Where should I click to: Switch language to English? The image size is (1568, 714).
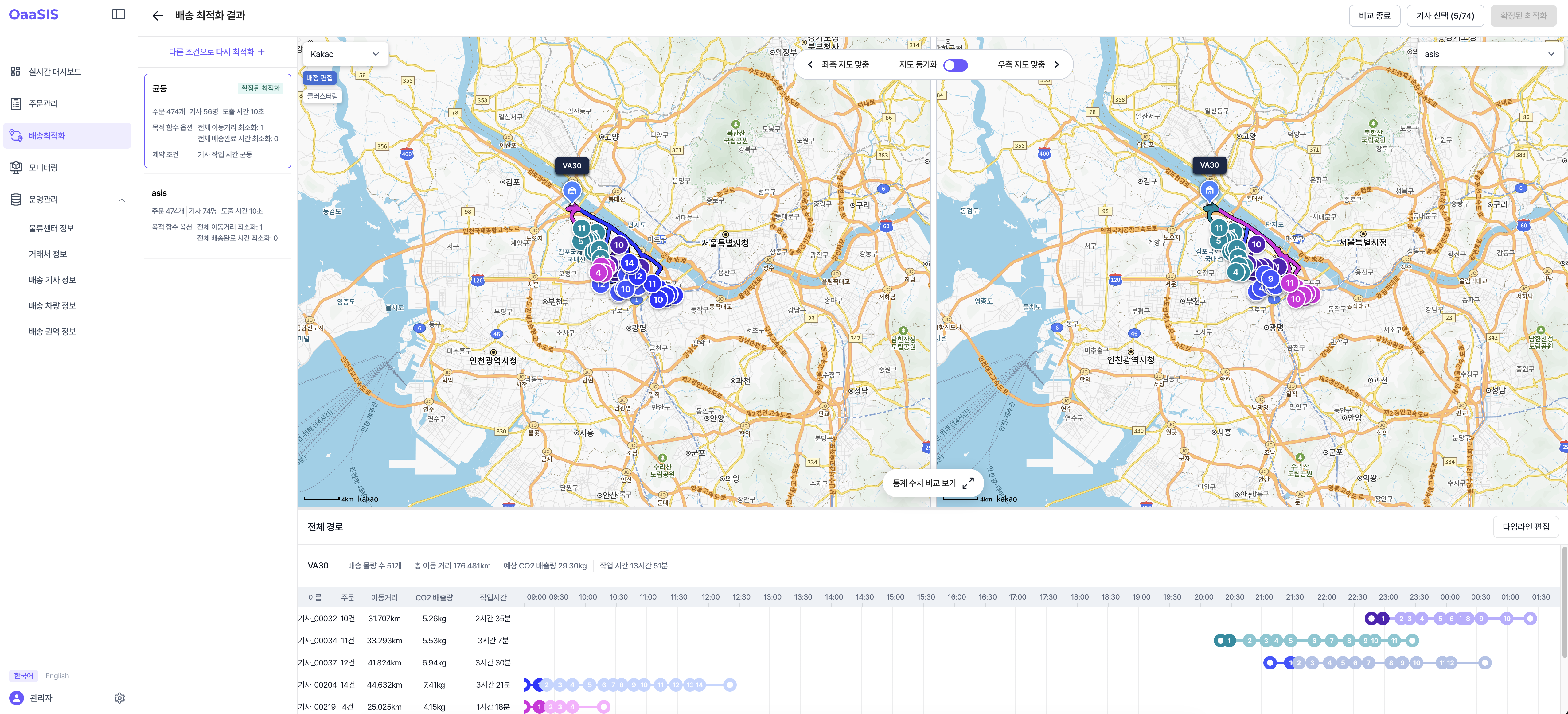click(x=57, y=676)
